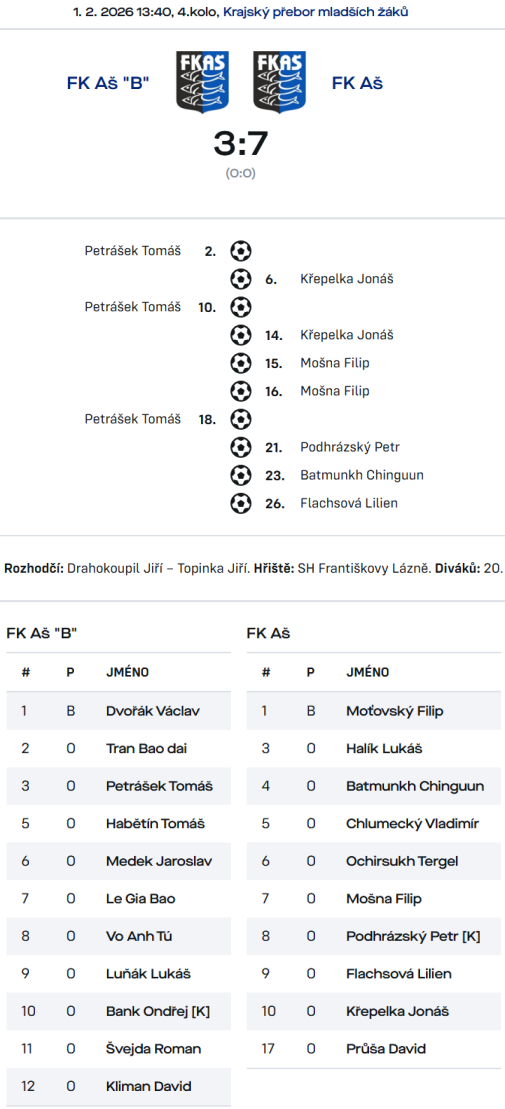This screenshot has height=1109, width=505.
Task: Select Bank Ondřej [K] captain row
Action: pyautogui.click(x=119, y=1011)
